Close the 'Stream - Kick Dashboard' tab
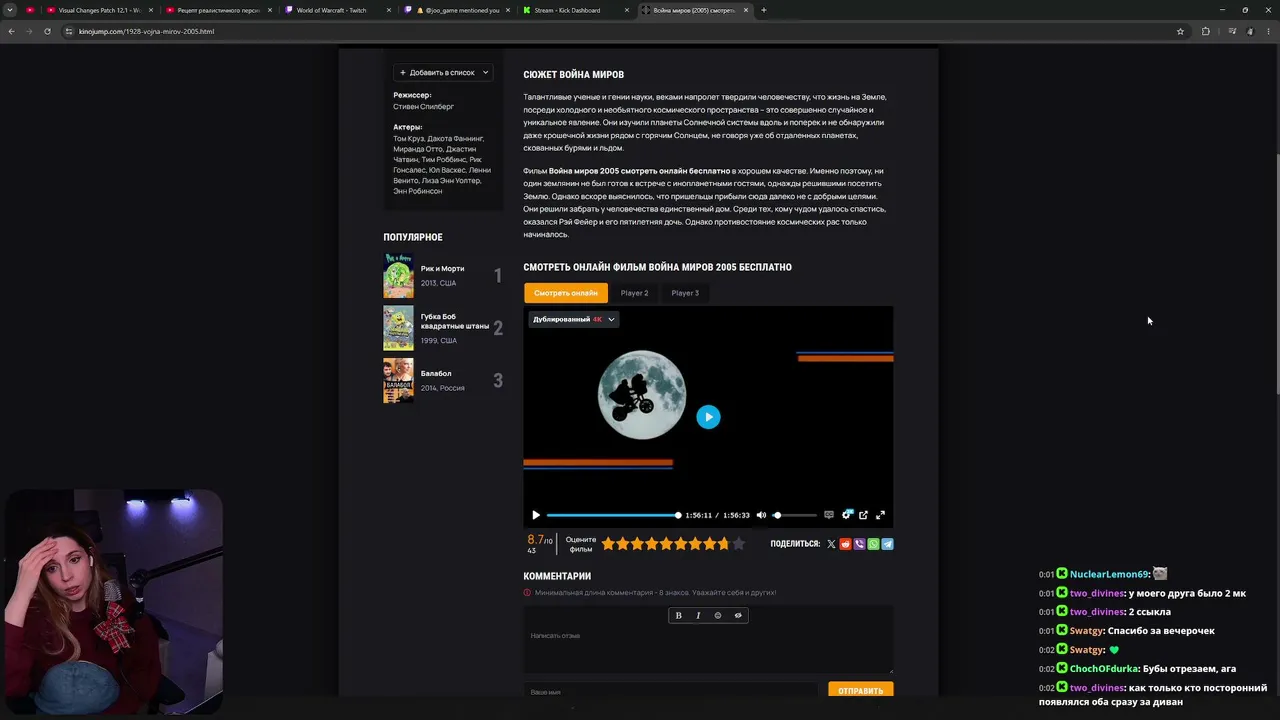 point(627,10)
